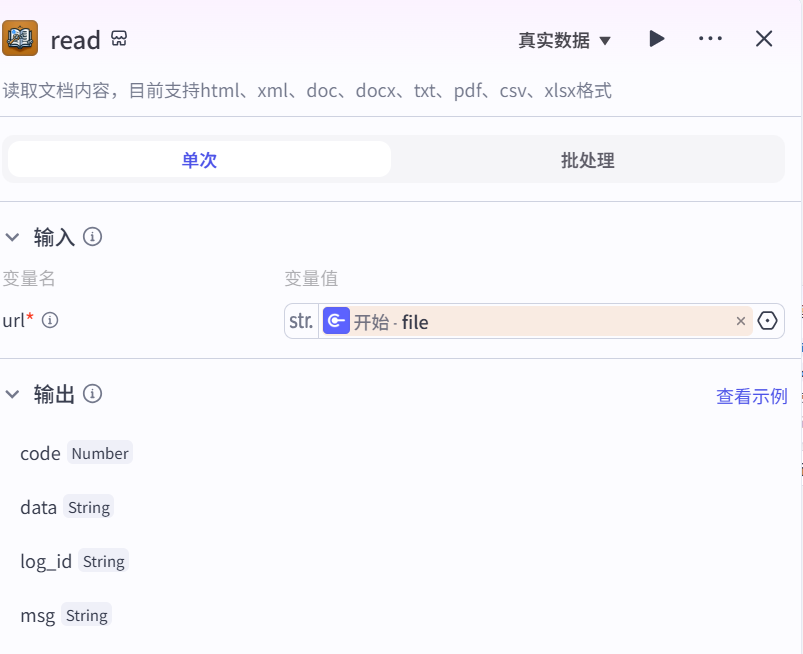803x654 pixels.
Task: Select the data String output variable
Action: [x=39, y=507]
